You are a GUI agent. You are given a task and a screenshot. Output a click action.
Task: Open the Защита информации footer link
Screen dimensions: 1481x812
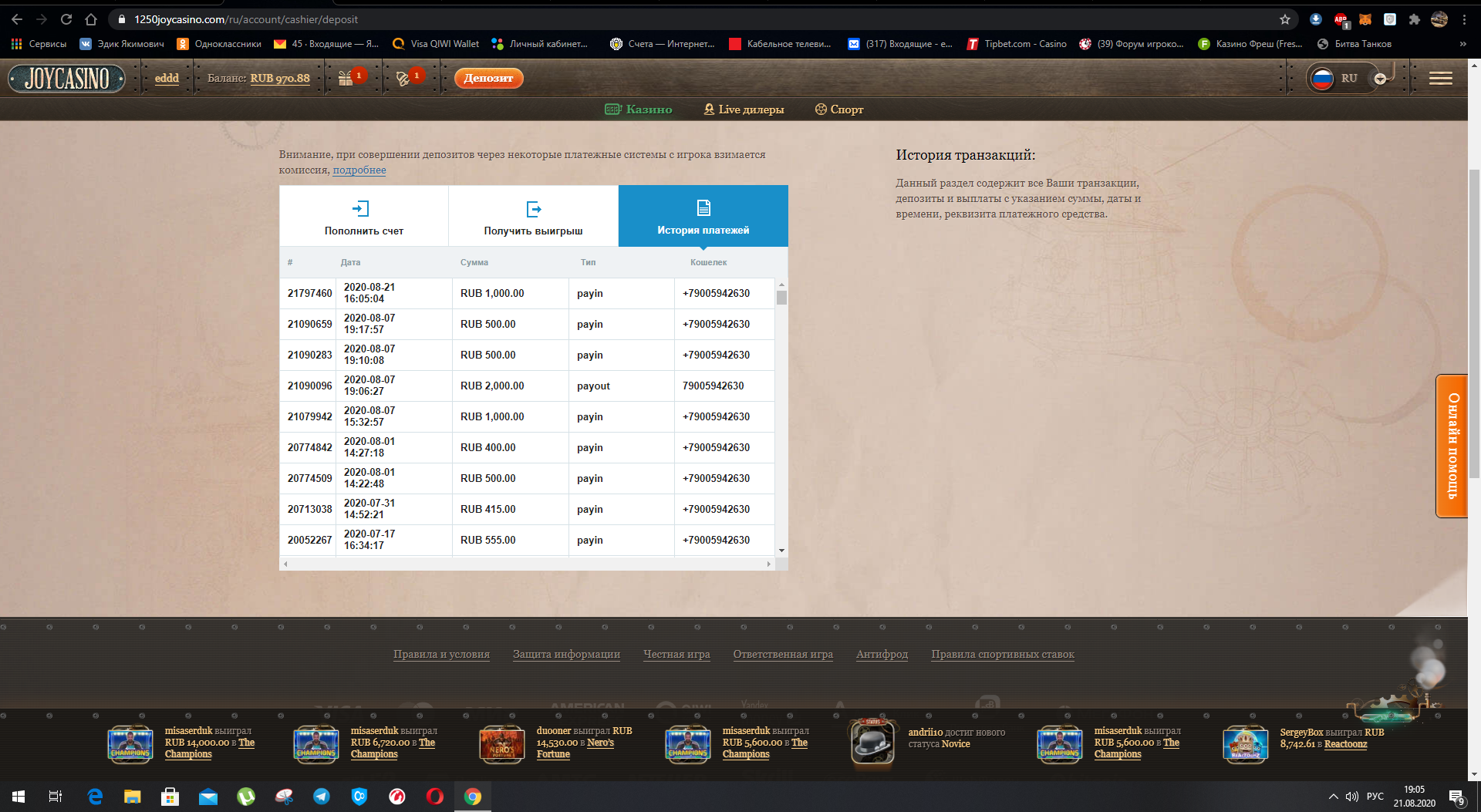[x=566, y=654]
